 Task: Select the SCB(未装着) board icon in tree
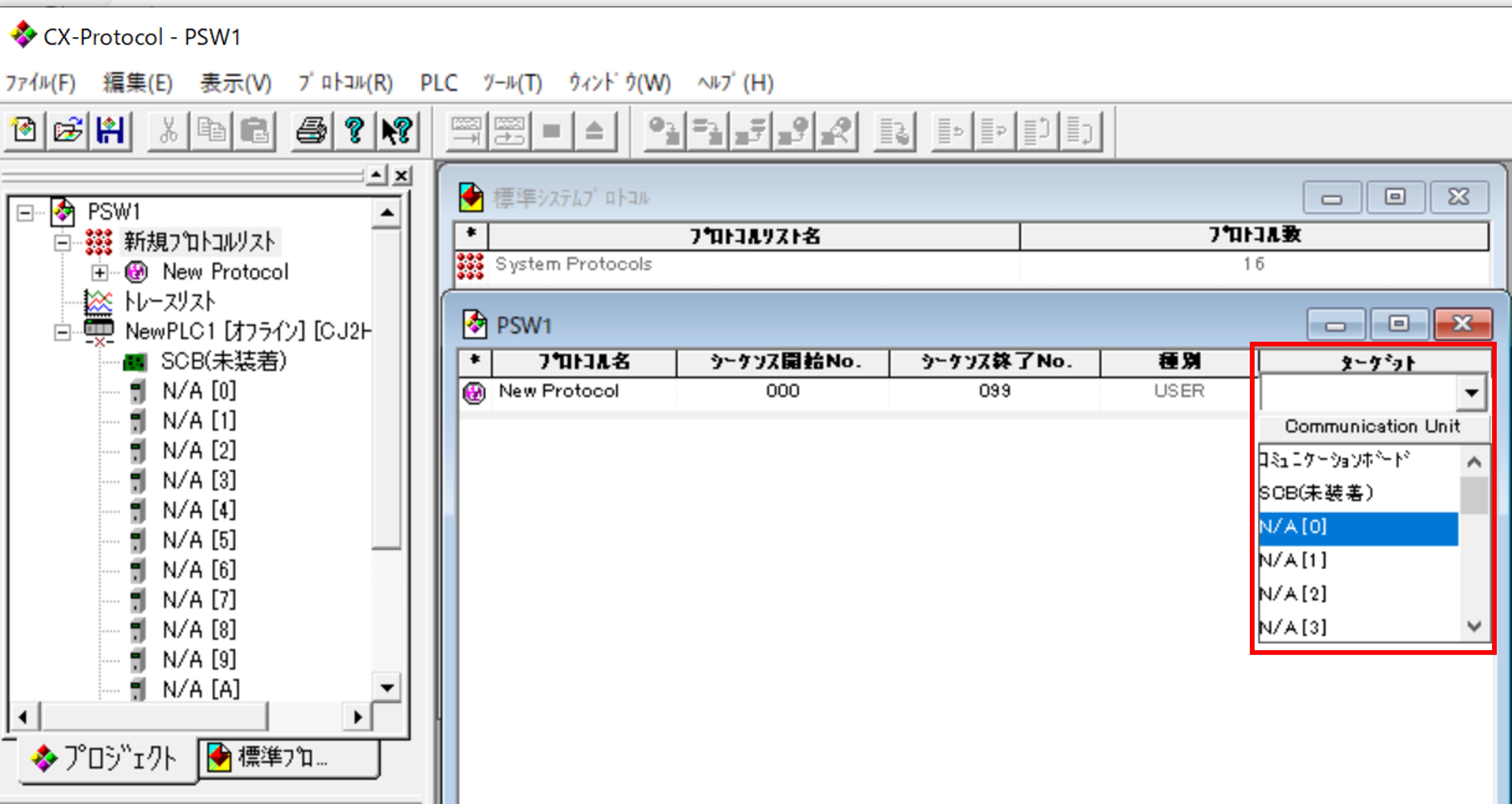134,362
